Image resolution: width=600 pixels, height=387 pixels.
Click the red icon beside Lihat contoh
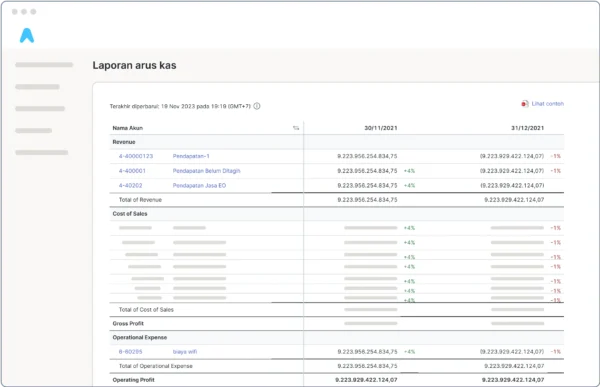(x=525, y=104)
